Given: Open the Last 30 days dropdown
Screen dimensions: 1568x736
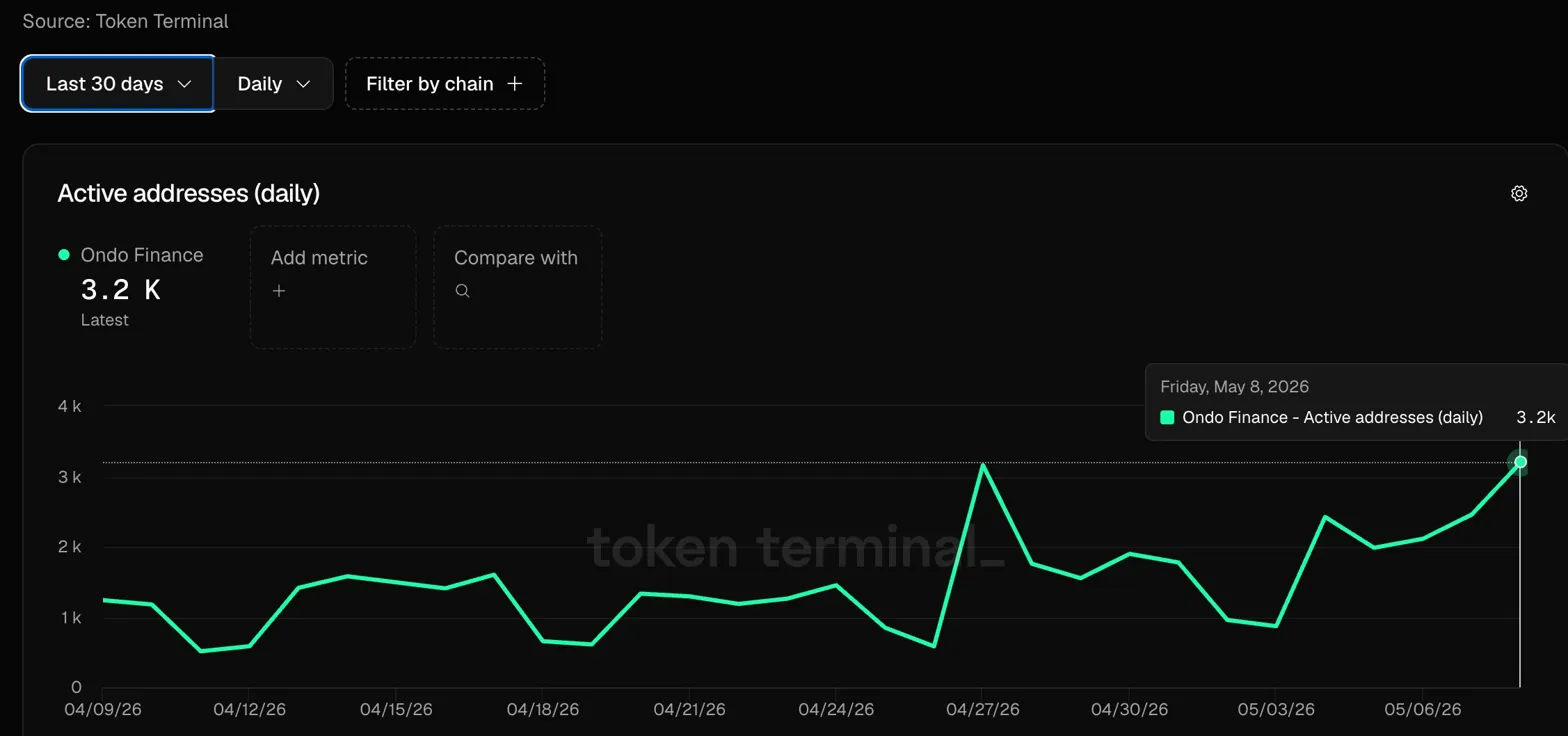Looking at the screenshot, I should (118, 84).
